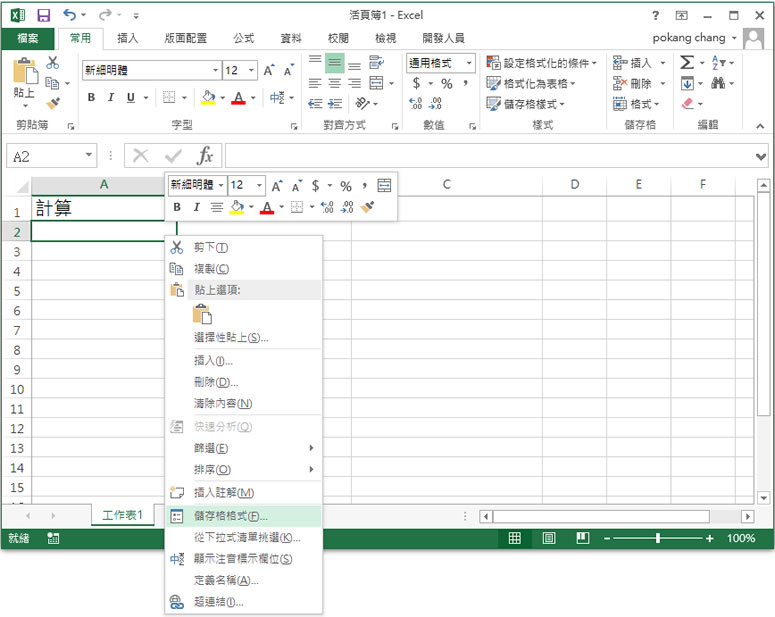Viewport: 775px width, 617px height.
Task: Apply comma style in ribbon
Action: click(x=465, y=83)
